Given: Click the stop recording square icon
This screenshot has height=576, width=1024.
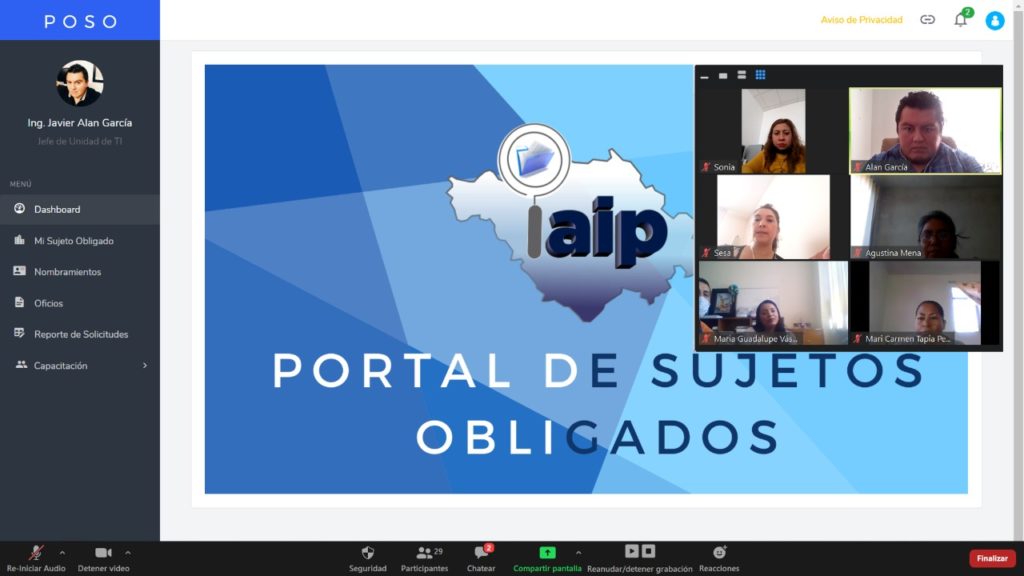Looking at the screenshot, I should point(648,551).
